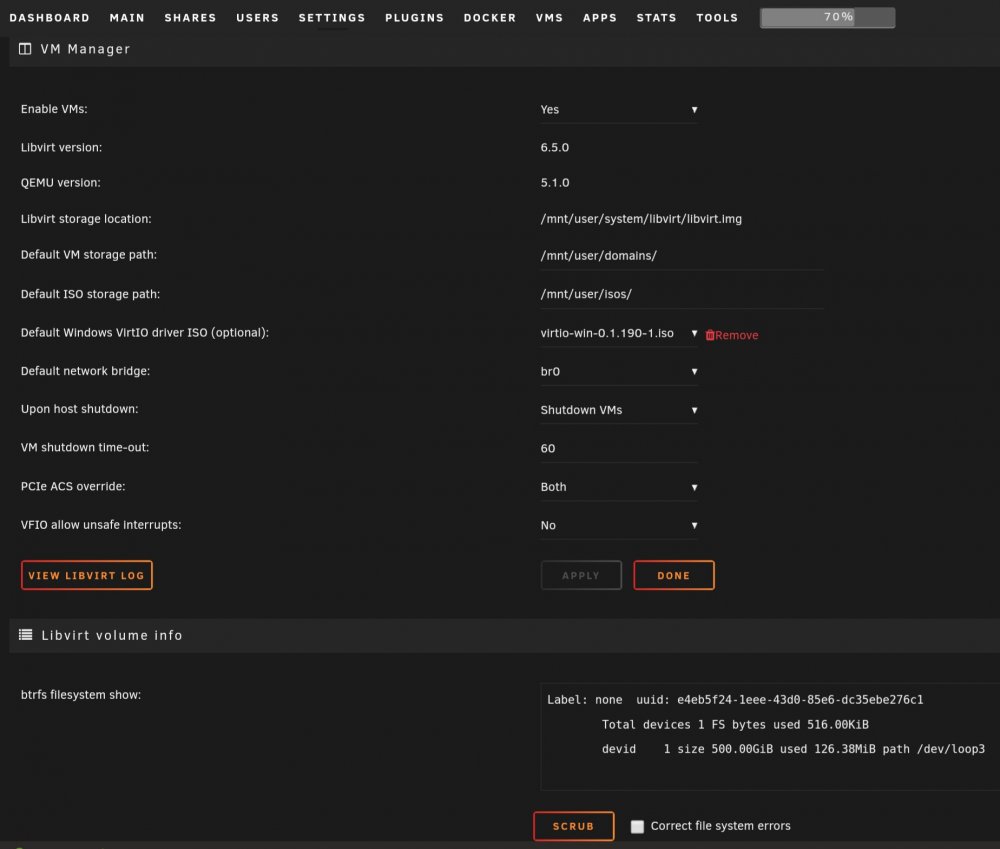Open the VirtIO driver ISO dropdown

[619, 334]
